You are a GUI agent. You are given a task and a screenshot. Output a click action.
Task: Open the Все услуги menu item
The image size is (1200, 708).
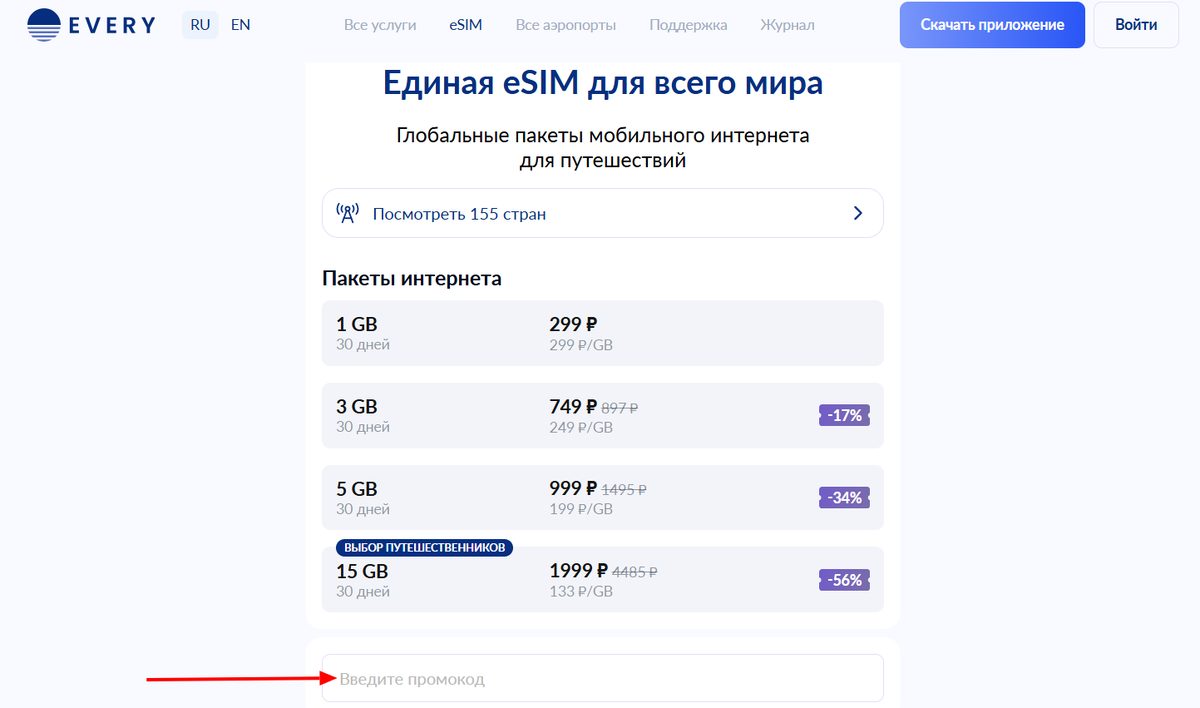click(x=380, y=25)
